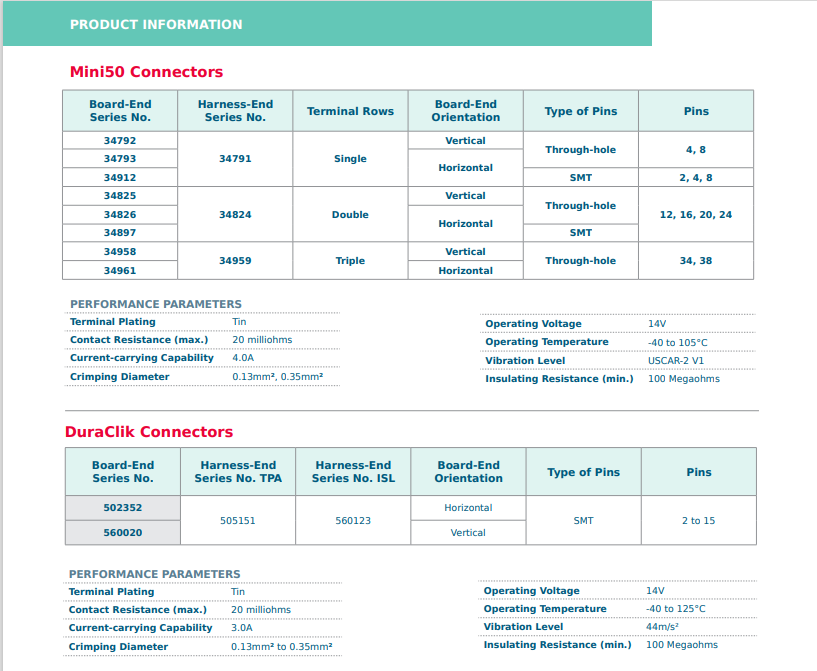Image resolution: width=817 pixels, height=671 pixels.
Task: Click harness-end series number 34791
Action: pyautogui.click(x=235, y=159)
